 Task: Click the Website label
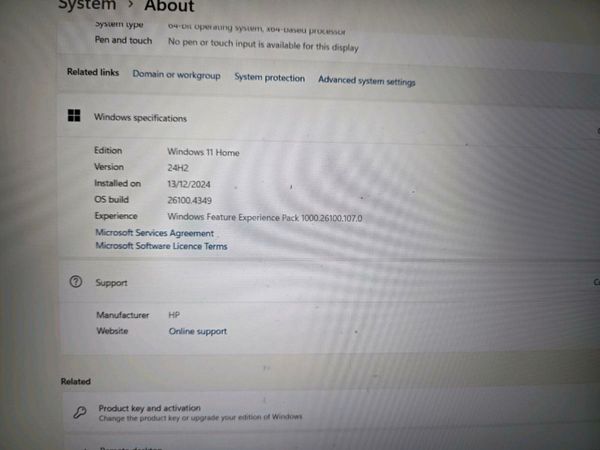[112, 331]
